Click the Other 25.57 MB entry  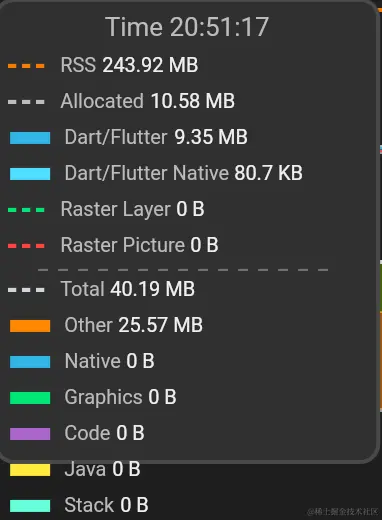133,325
